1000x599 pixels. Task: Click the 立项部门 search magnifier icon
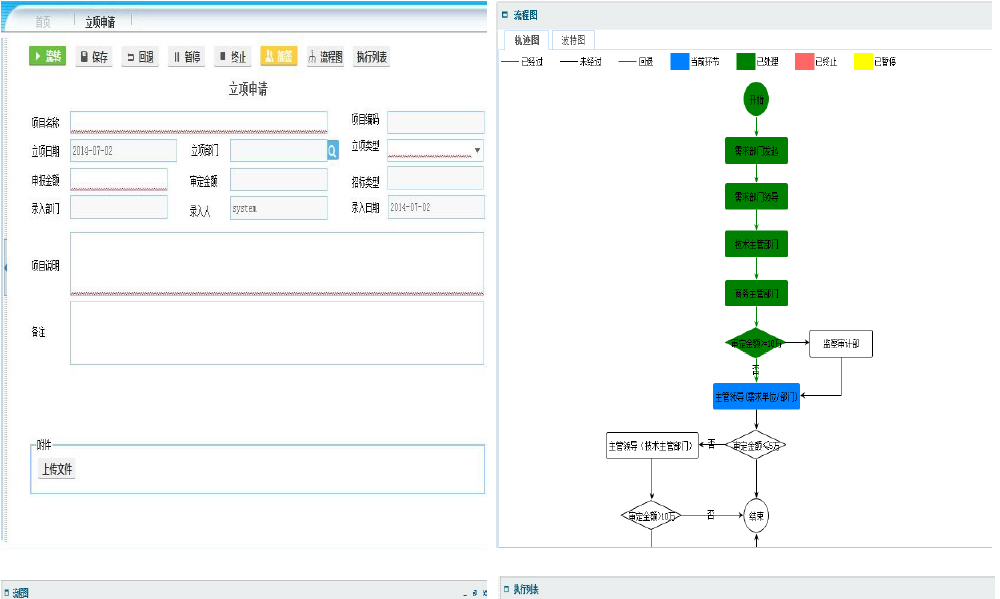tap(333, 151)
